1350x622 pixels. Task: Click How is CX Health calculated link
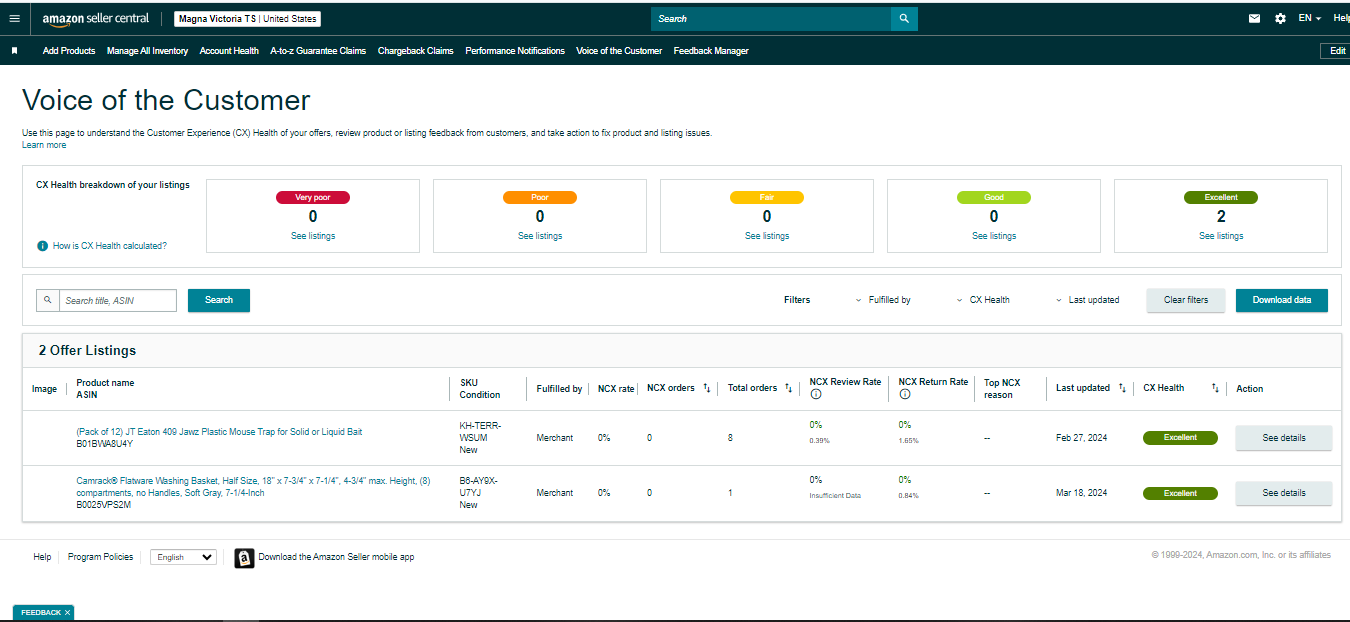[x=110, y=246]
